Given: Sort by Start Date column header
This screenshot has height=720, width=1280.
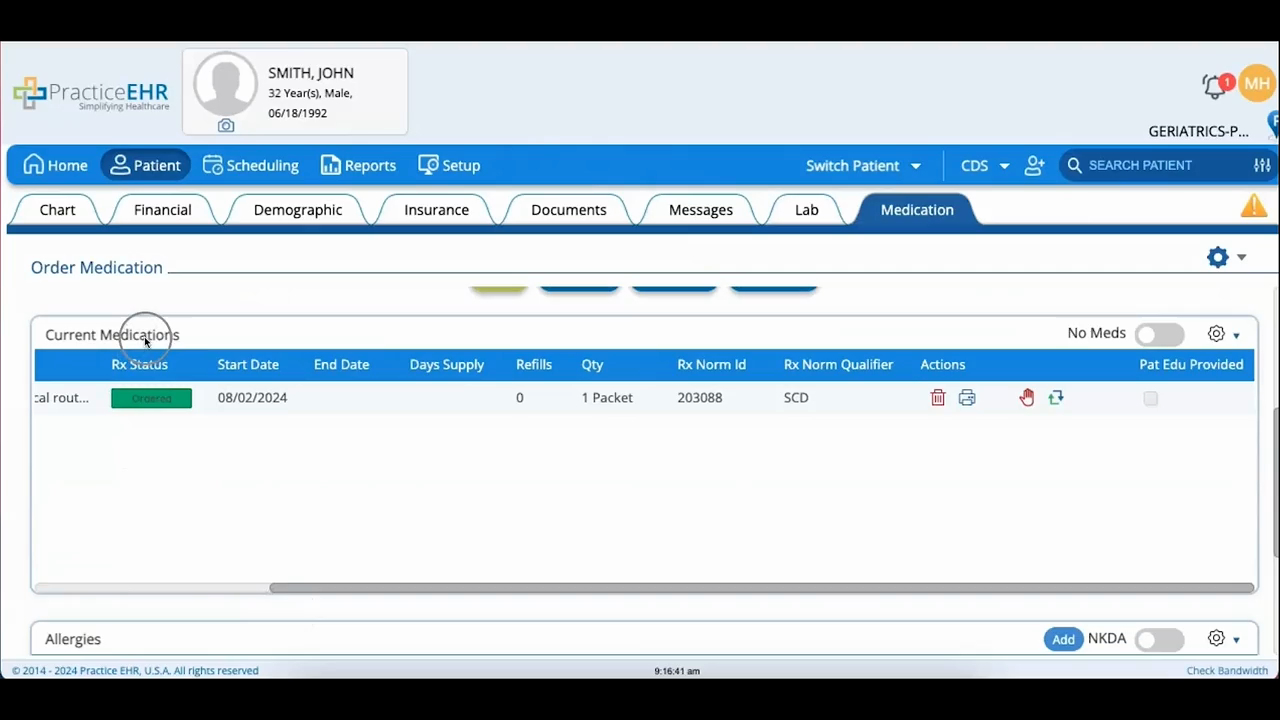Looking at the screenshot, I should pyautogui.click(x=248, y=364).
